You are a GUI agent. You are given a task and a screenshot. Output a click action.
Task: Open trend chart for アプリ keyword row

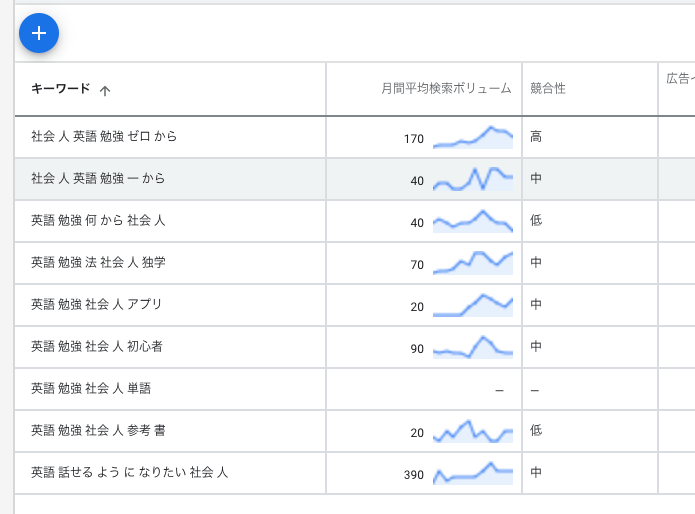(x=473, y=305)
